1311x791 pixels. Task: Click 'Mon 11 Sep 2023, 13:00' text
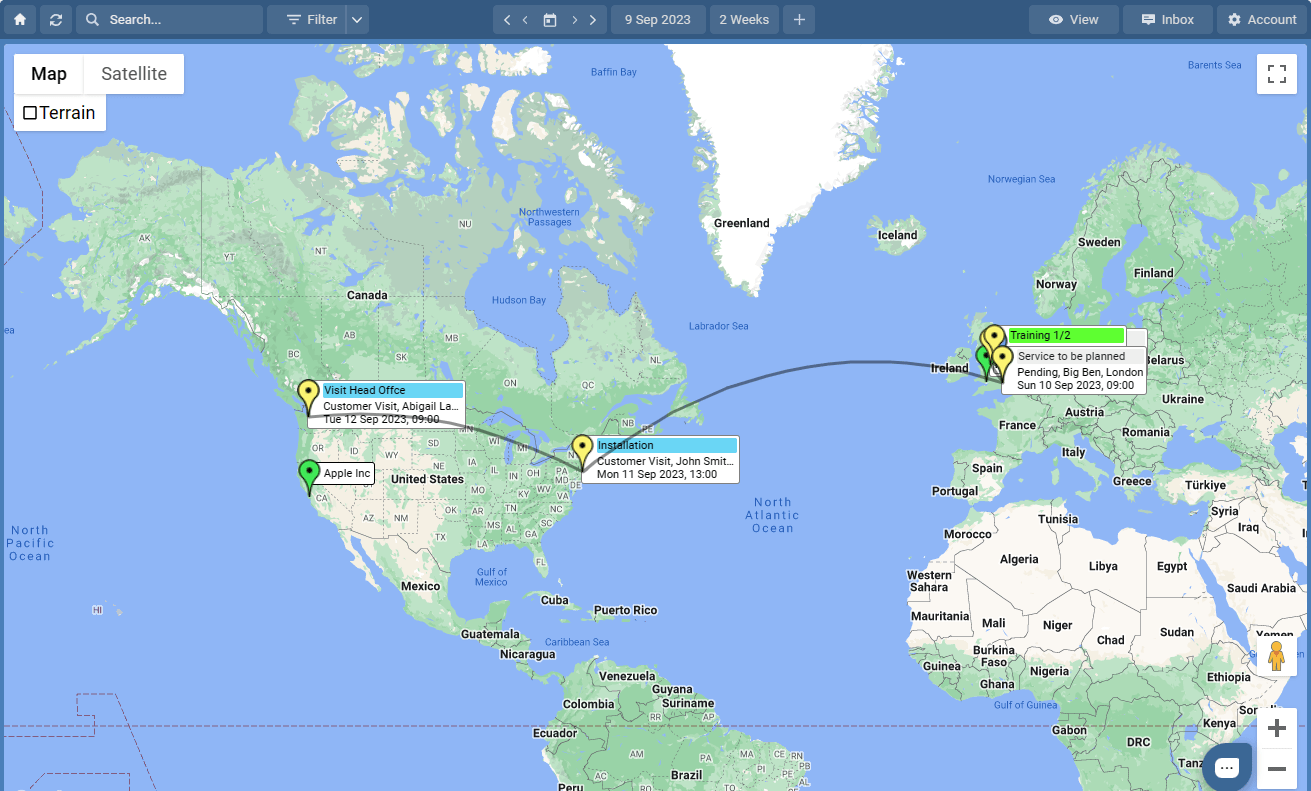[x=657, y=474]
